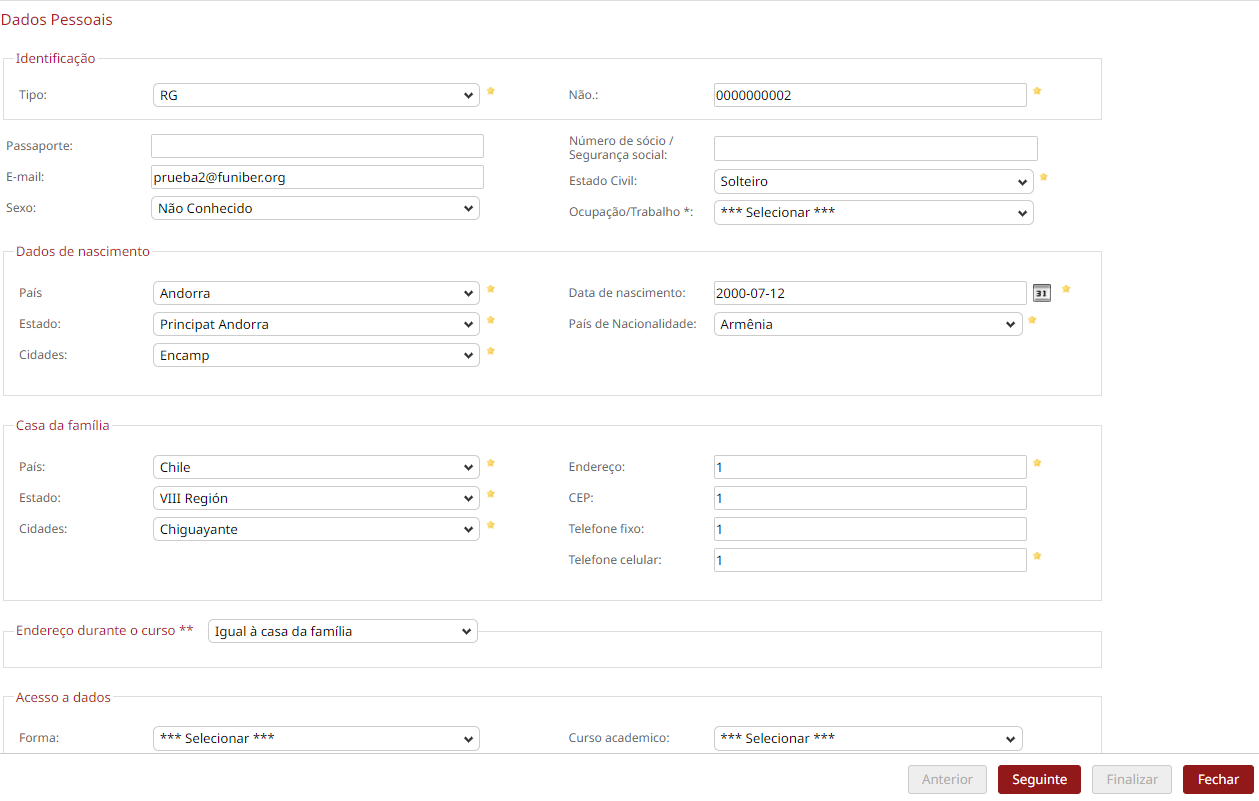1259x801 pixels.
Task: Expand the Estado Civil dropdown
Action: coord(872,182)
